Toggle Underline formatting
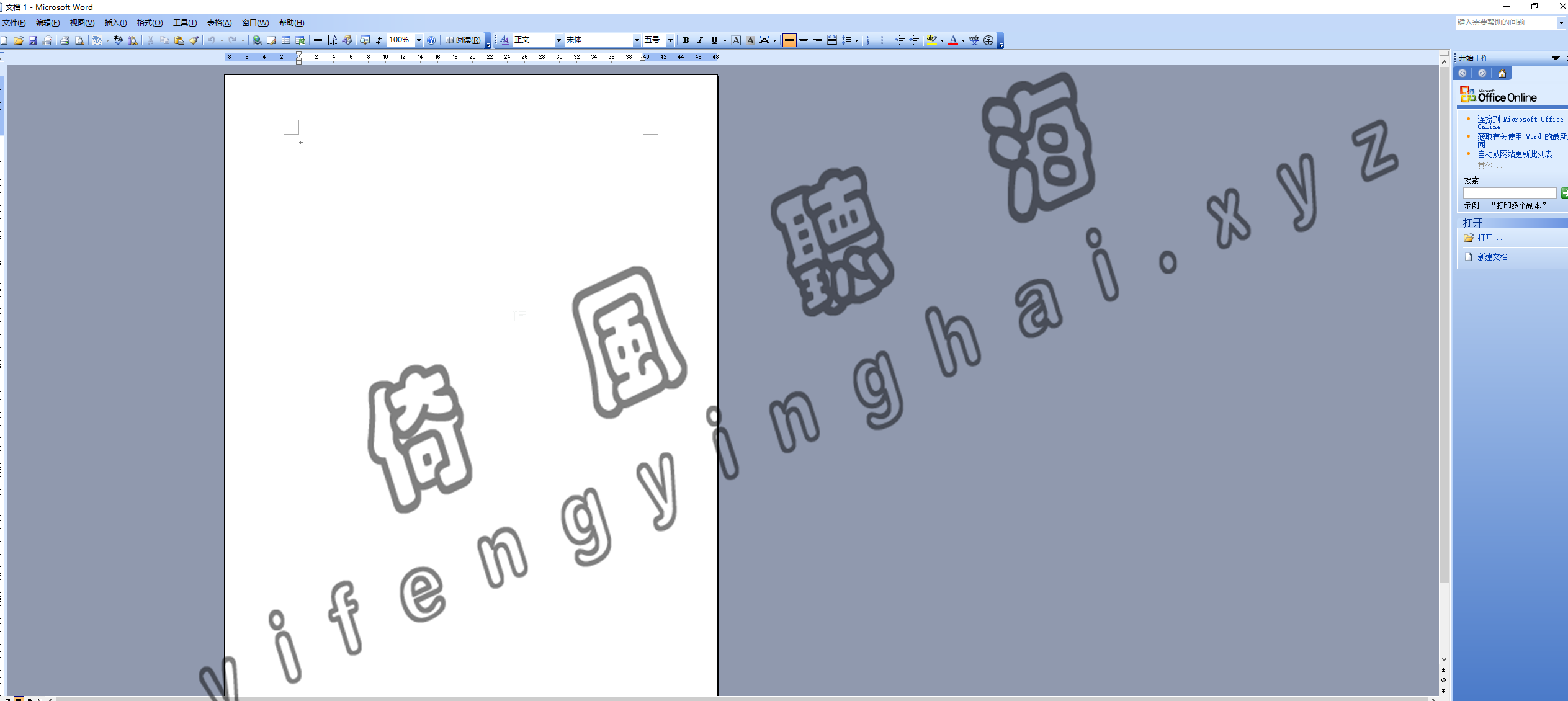1568x701 pixels. (714, 40)
